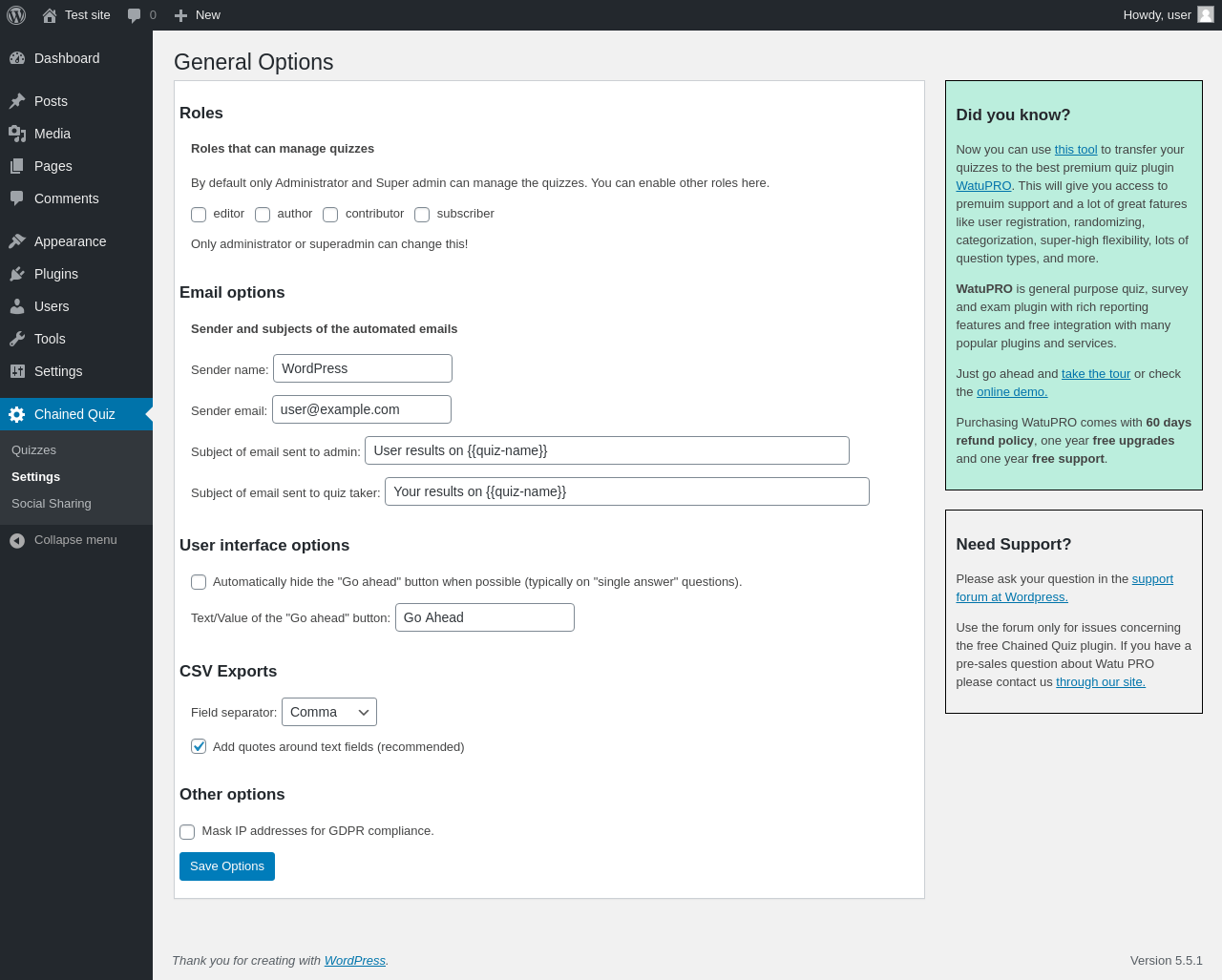Click the Media library icon
Screen dimensions: 1222x980
click(17, 134)
